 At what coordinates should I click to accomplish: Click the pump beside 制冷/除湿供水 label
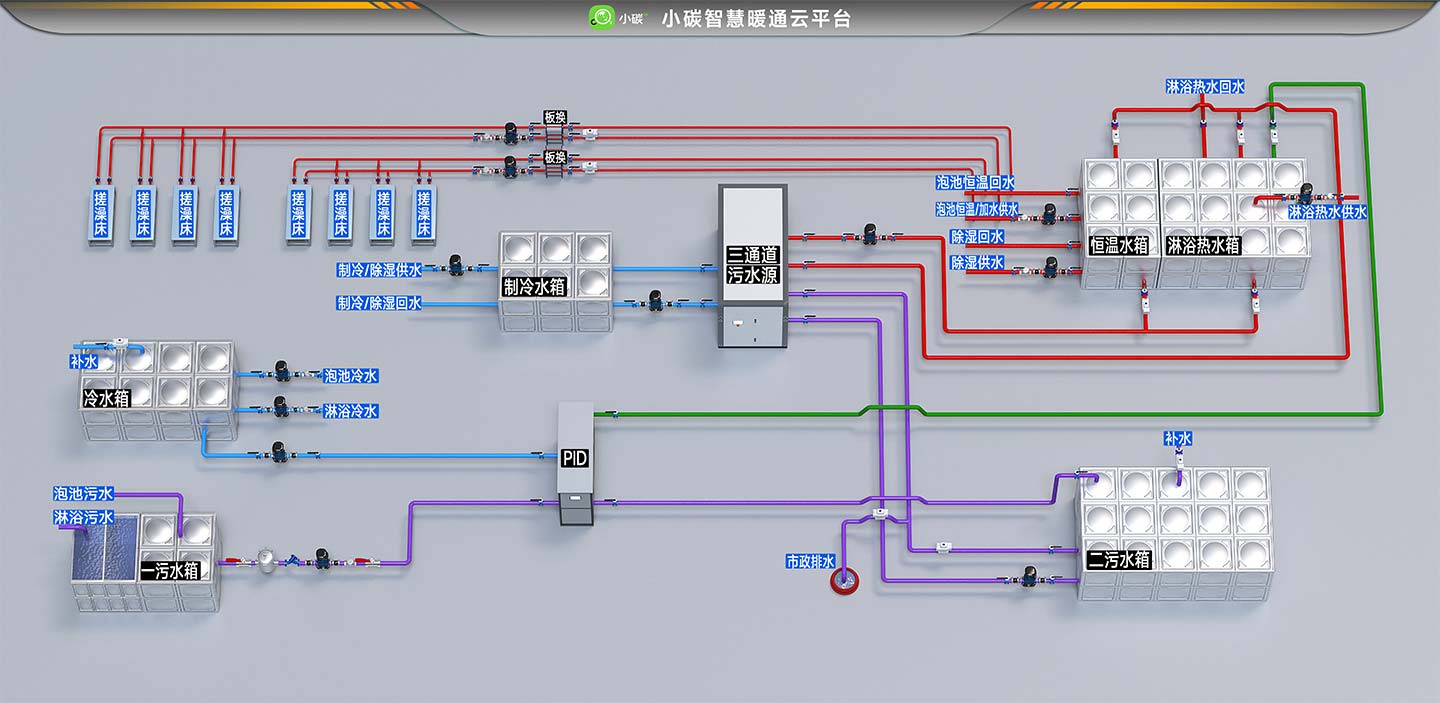click(x=455, y=265)
